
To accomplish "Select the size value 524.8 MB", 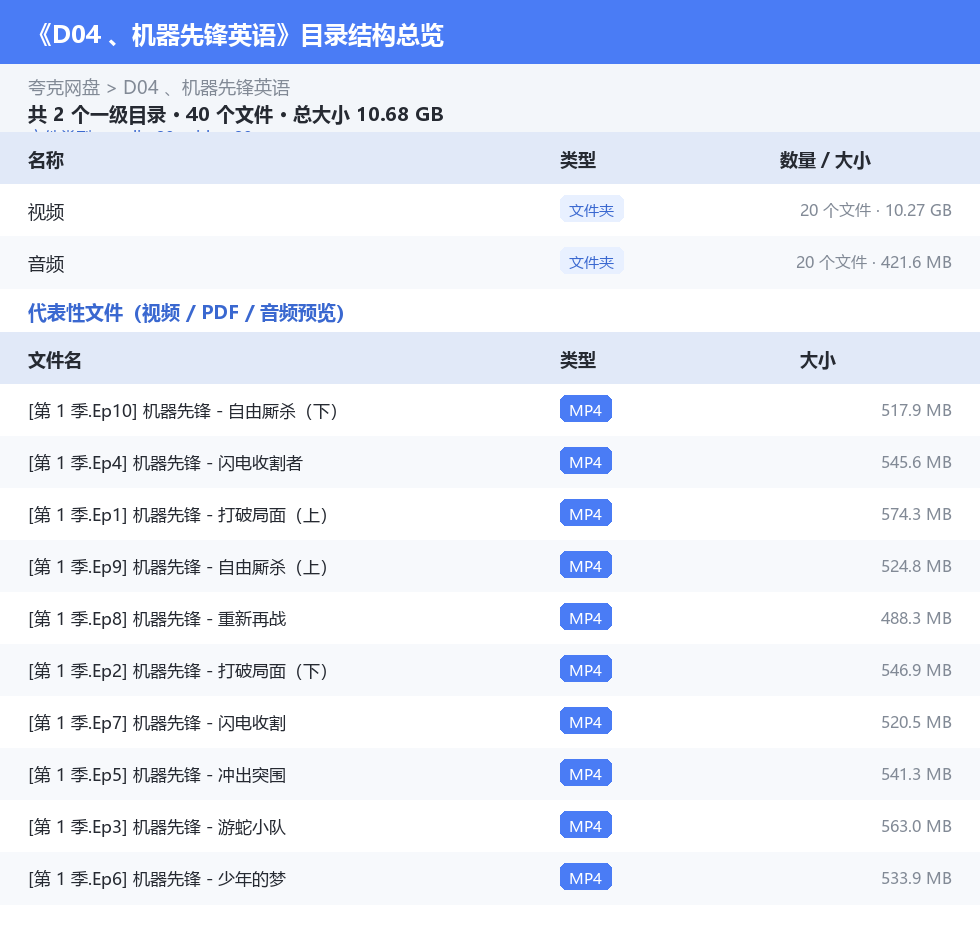I will tap(916, 565).
